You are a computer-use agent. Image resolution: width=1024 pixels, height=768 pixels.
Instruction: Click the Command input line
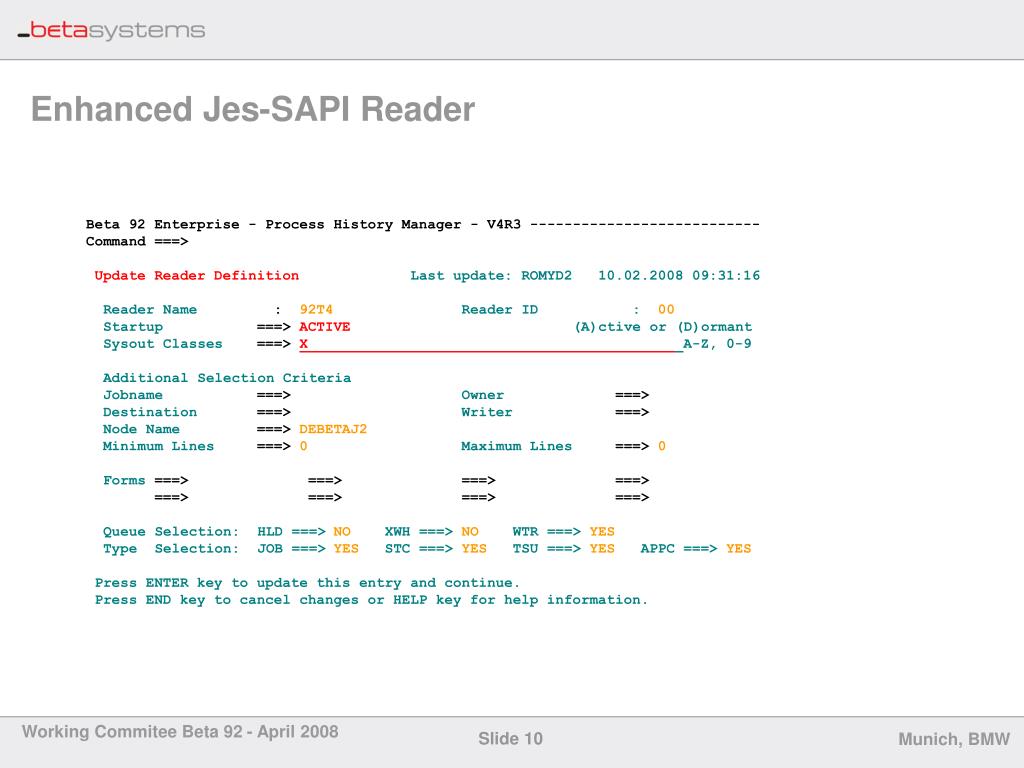[137, 242]
